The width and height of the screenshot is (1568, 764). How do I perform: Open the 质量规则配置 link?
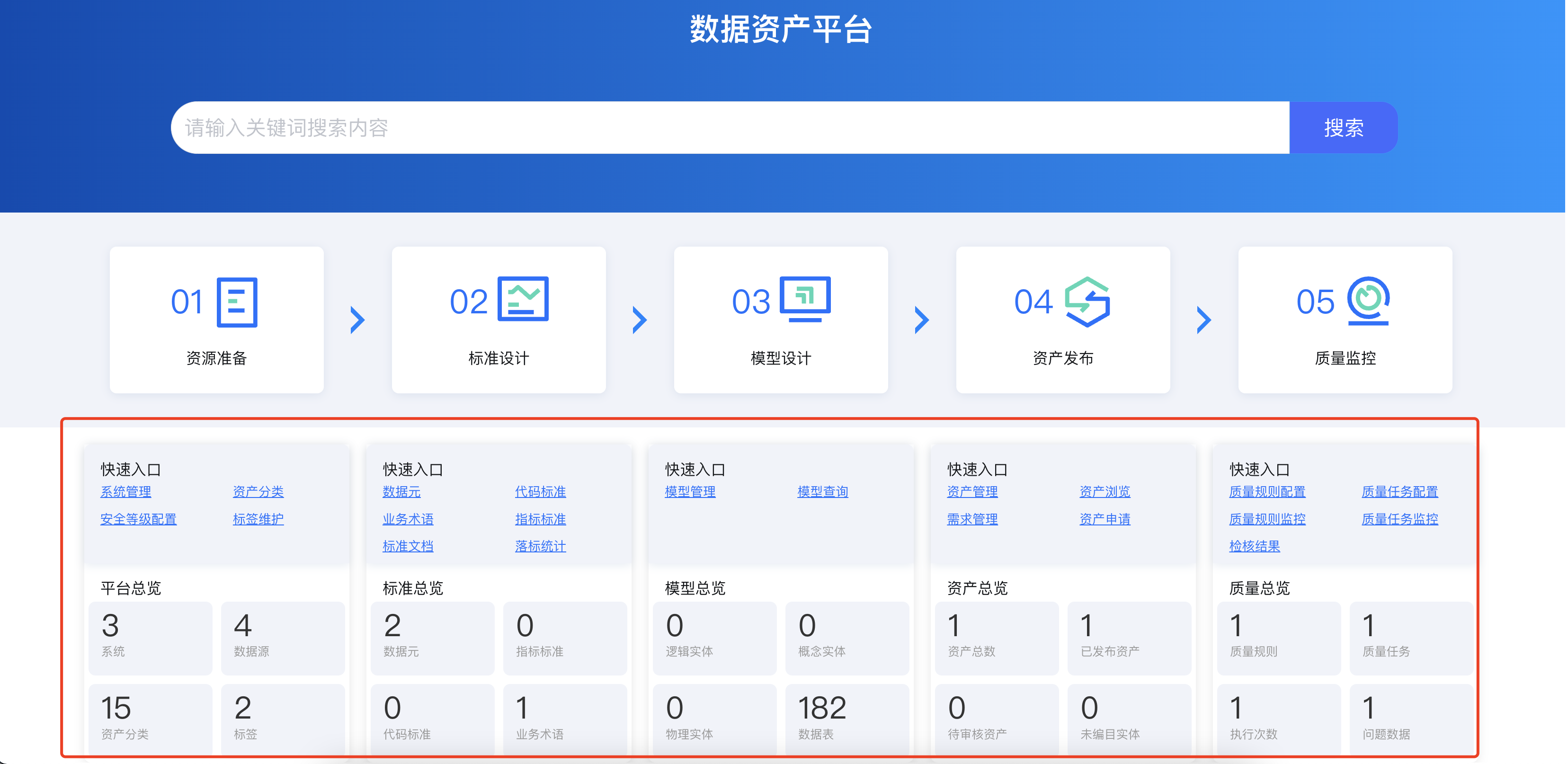tap(1267, 491)
